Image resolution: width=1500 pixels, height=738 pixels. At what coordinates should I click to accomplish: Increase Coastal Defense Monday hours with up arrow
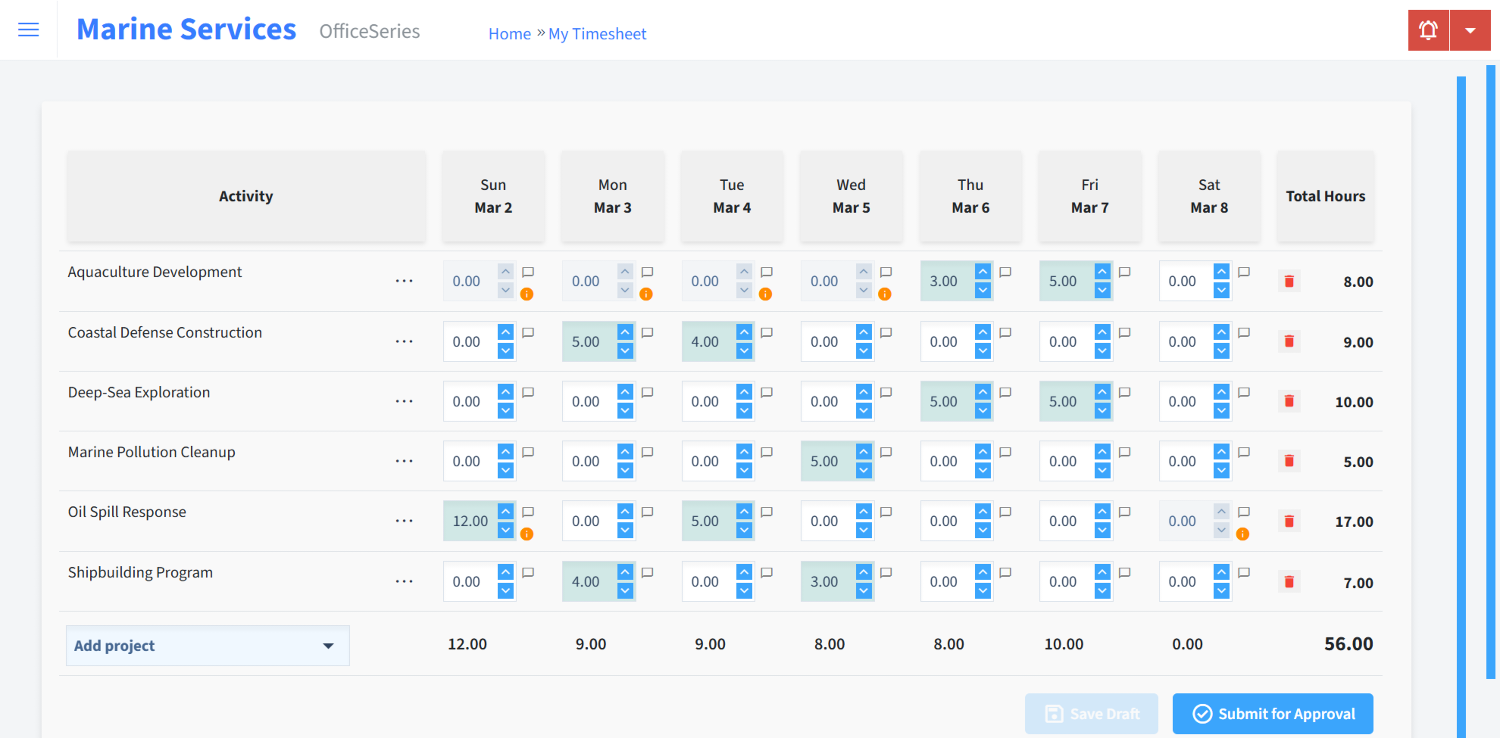tap(625, 333)
